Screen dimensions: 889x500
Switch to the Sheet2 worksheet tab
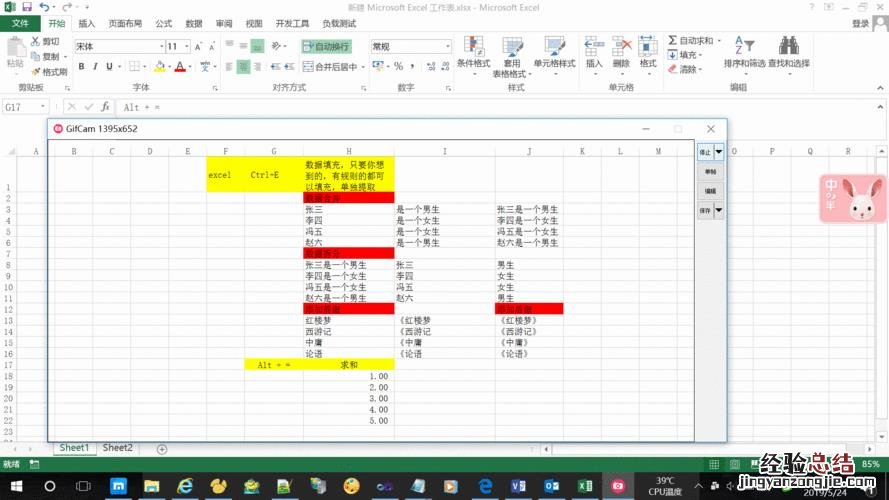coord(117,448)
